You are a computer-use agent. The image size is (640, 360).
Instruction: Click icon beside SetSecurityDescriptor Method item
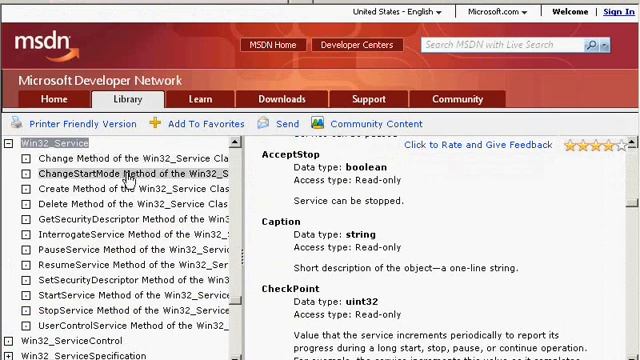click(26, 280)
